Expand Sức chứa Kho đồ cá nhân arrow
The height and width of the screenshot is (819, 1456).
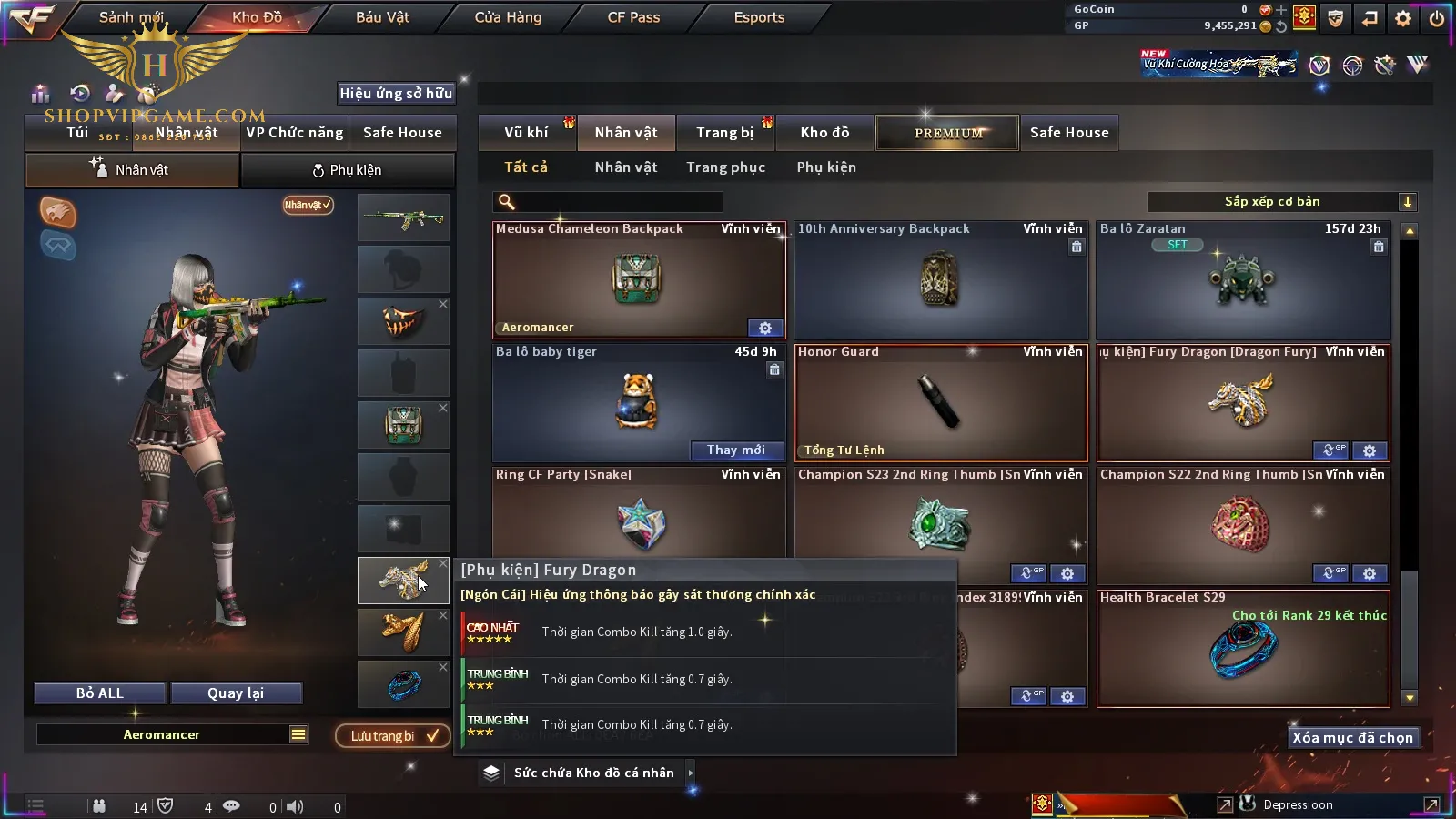pos(691,773)
